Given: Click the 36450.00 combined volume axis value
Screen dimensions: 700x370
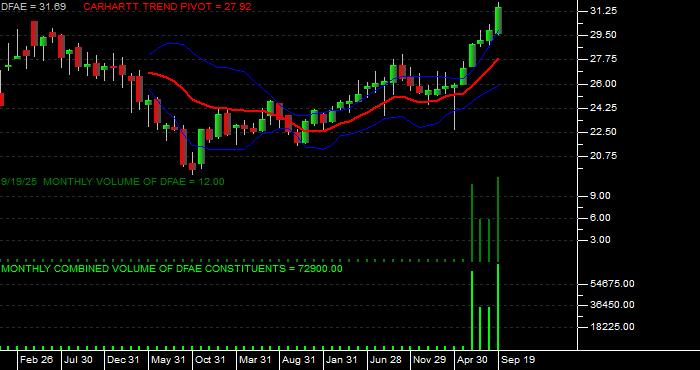Looking at the screenshot, I should point(612,305).
